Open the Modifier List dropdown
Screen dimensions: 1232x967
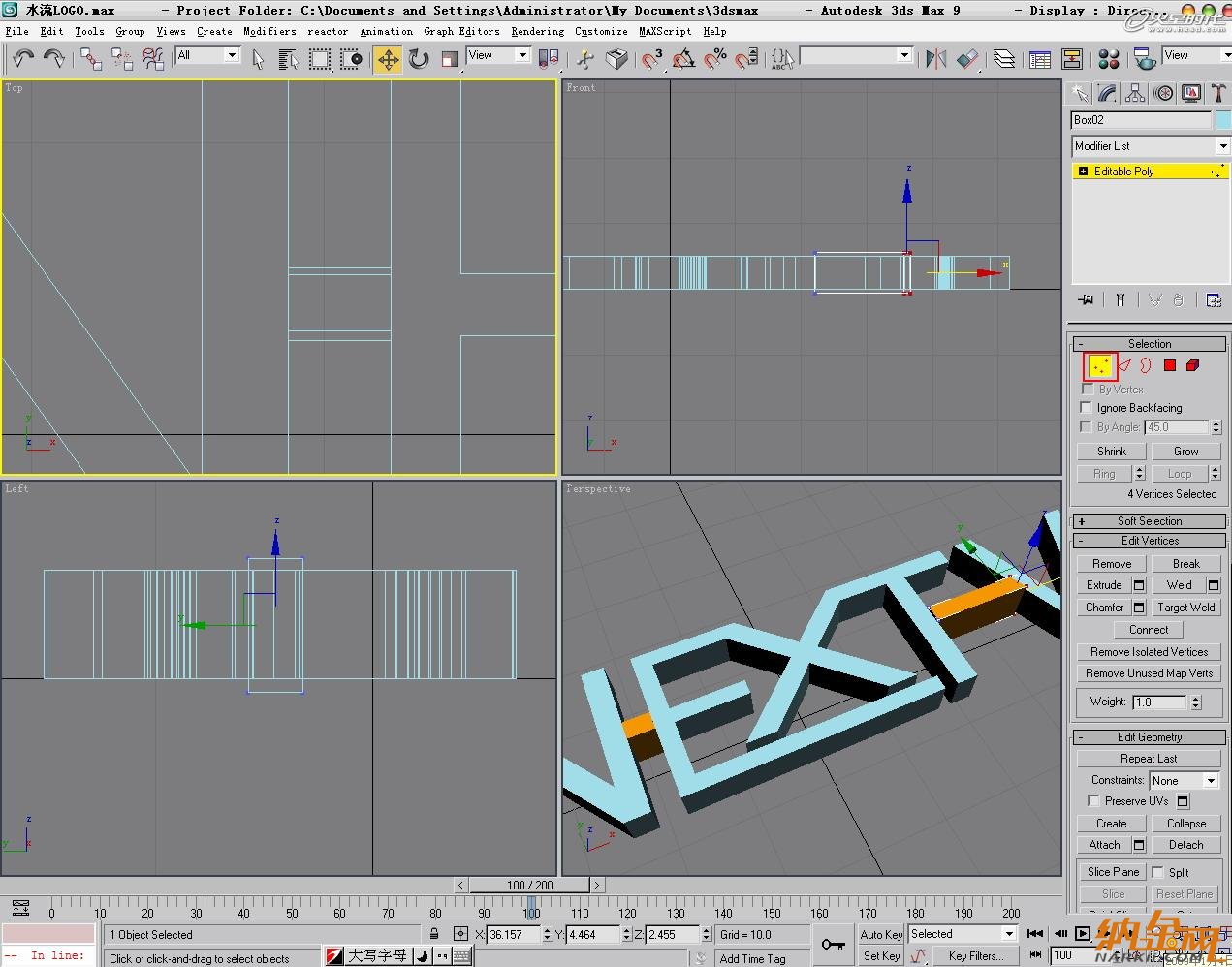1150,146
